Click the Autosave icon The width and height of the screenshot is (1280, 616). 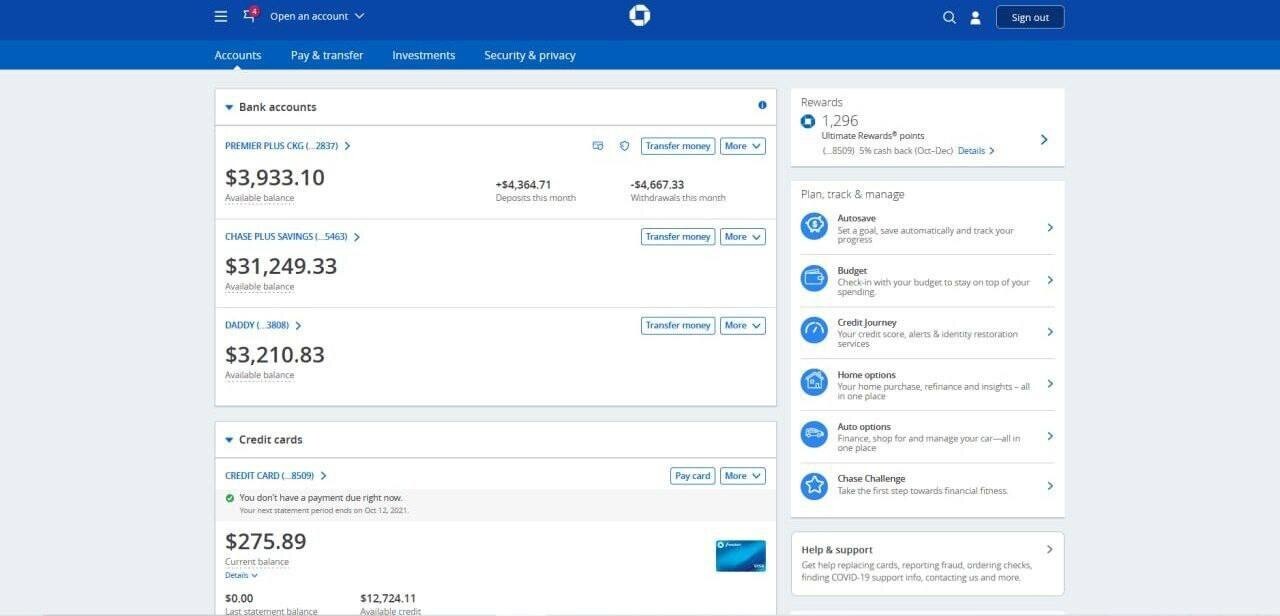pyautogui.click(x=814, y=227)
